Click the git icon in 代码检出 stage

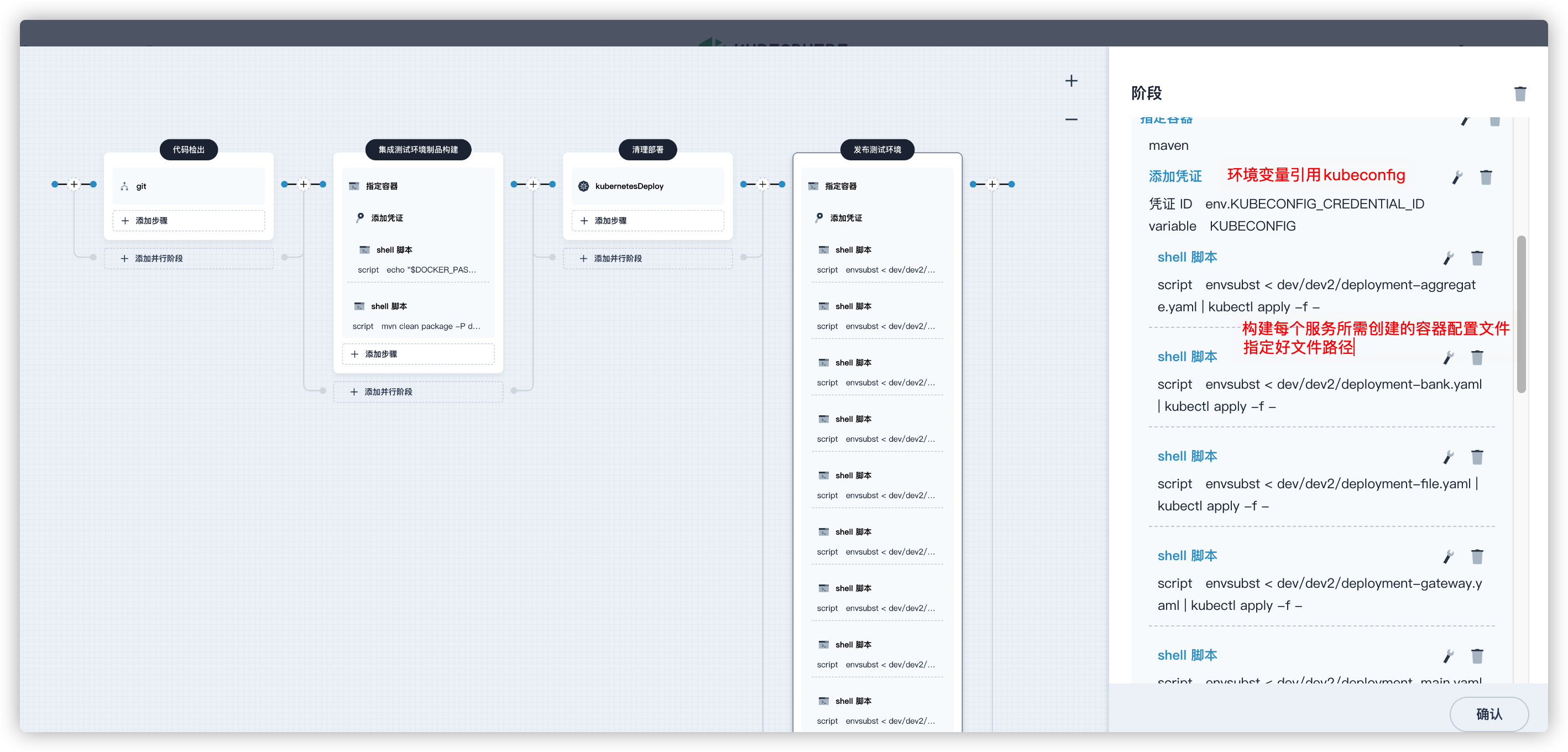coord(125,186)
